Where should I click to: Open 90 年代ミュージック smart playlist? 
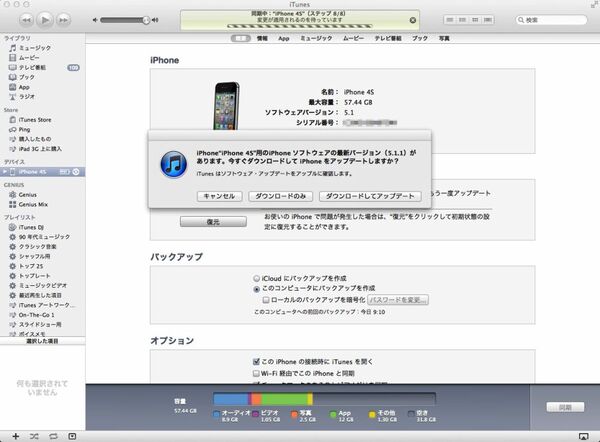[x=42, y=237]
